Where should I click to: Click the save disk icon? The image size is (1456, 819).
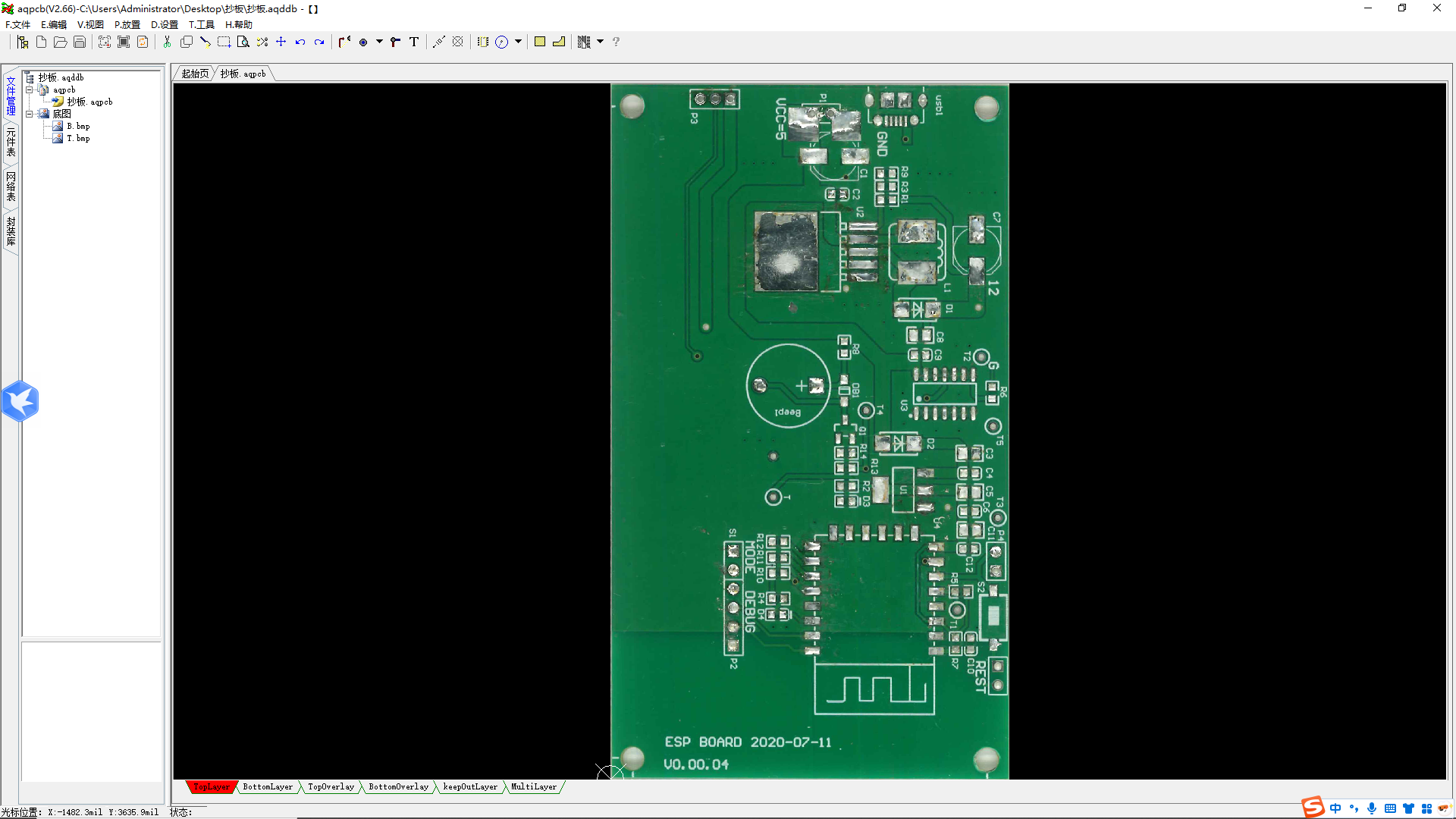(80, 42)
